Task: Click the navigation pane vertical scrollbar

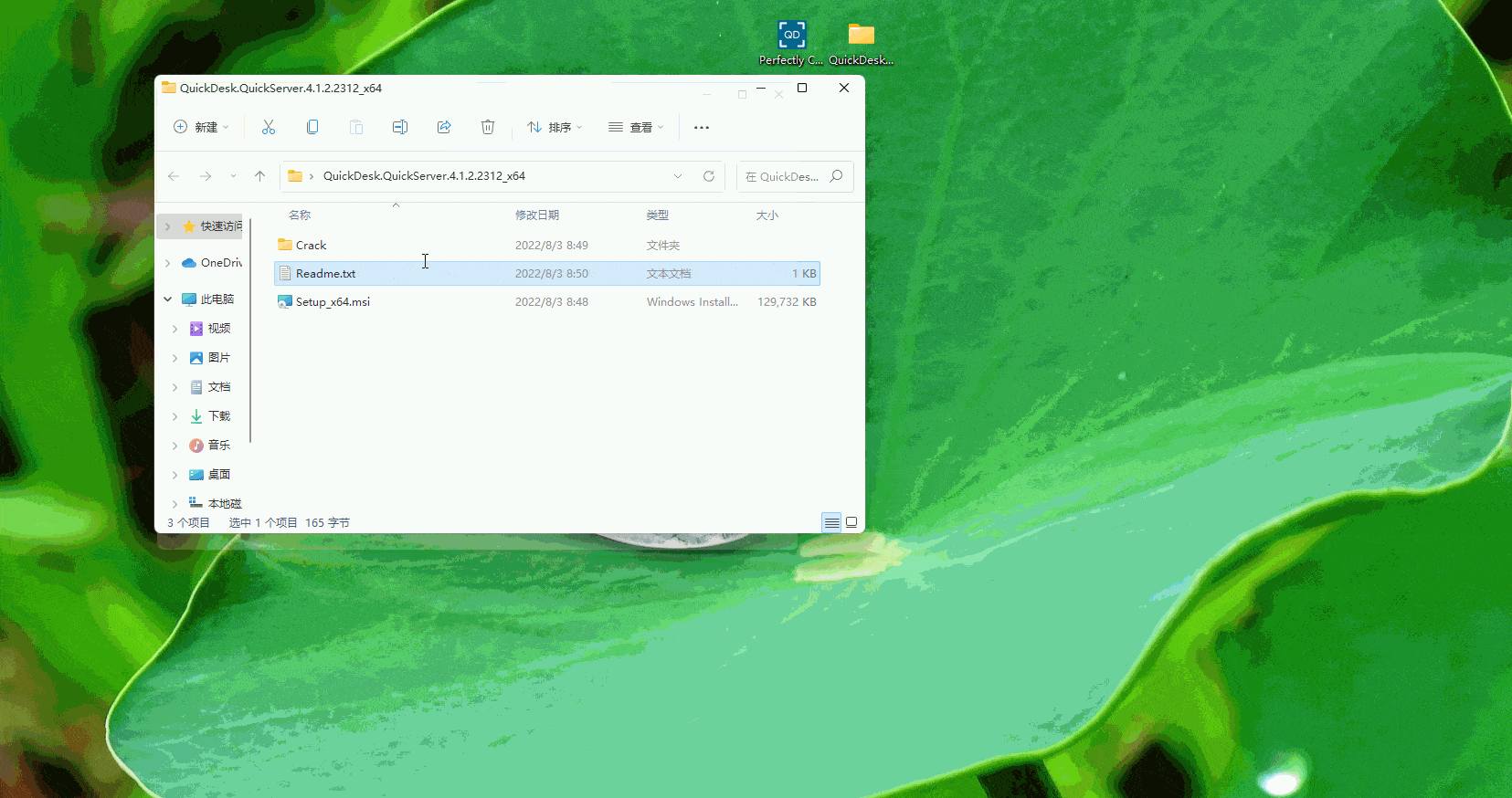Action: [x=250, y=329]
